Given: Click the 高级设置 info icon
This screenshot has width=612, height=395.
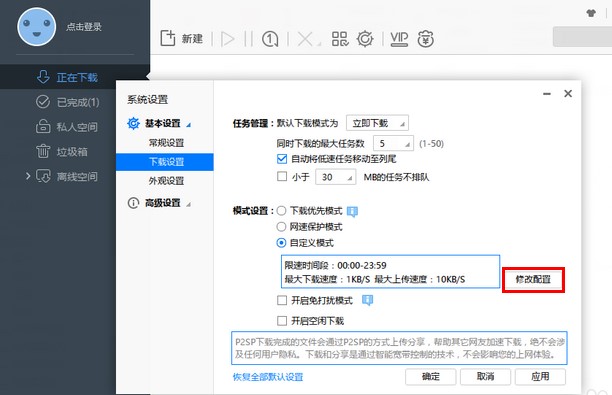Looking at the screenshot, I should tap(133, 203).
